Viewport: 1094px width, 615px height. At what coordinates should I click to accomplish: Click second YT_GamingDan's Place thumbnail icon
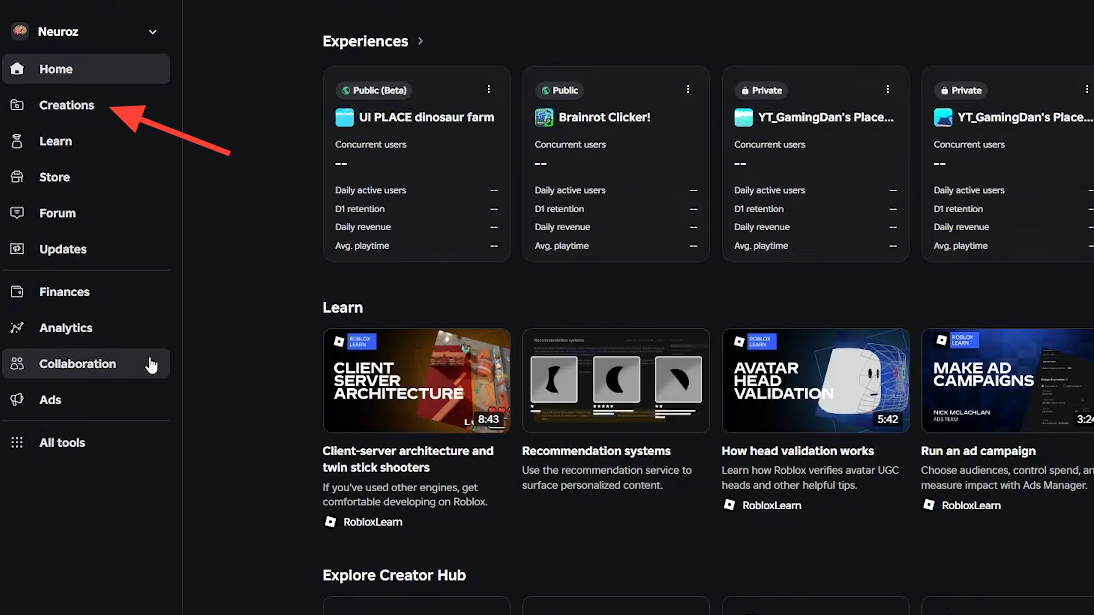pos(943,117)
